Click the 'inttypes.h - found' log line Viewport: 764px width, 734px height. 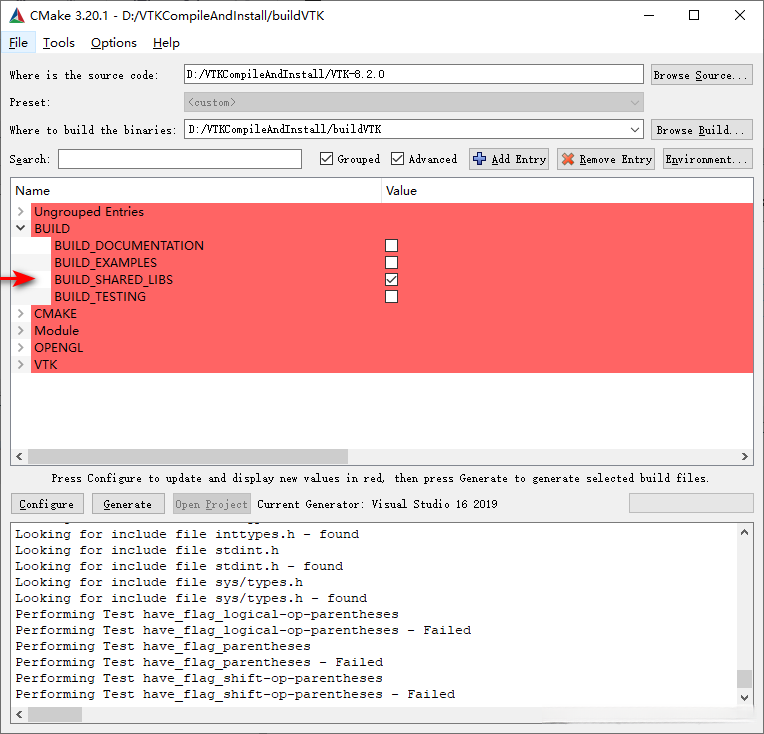coord(187,534)
